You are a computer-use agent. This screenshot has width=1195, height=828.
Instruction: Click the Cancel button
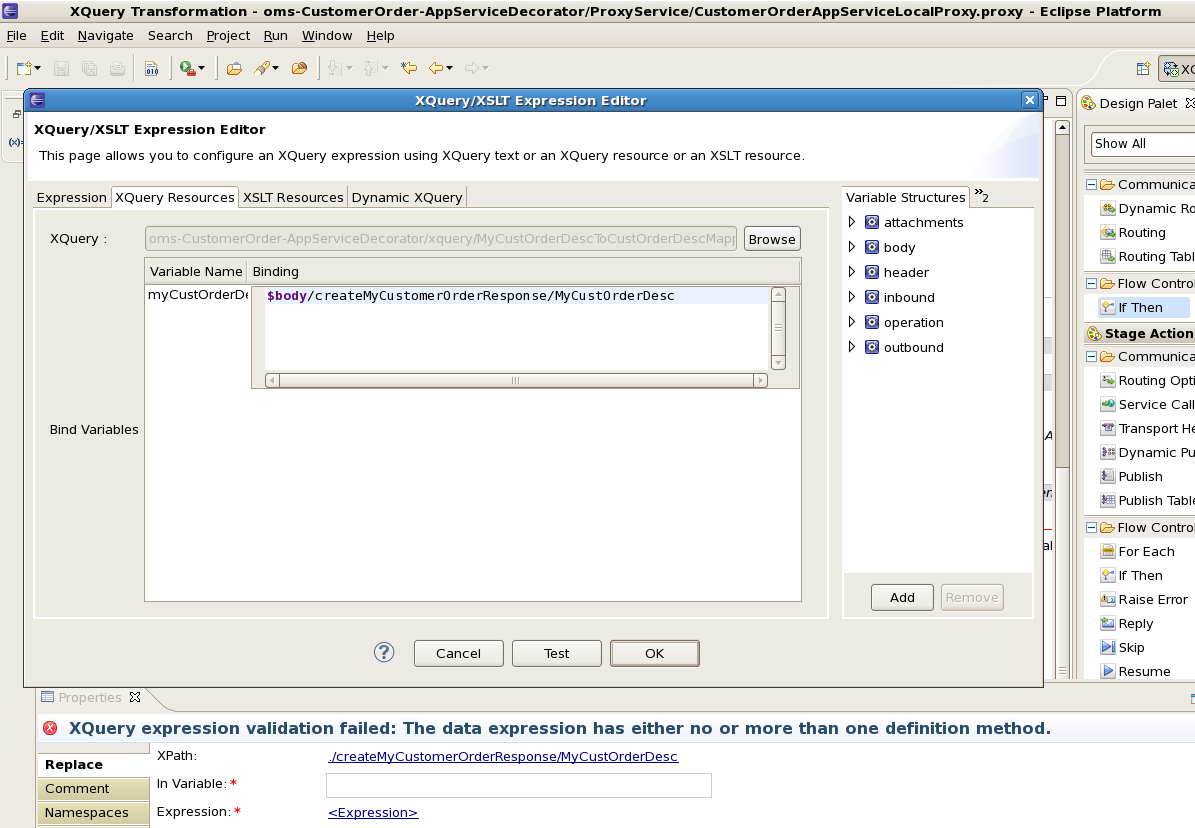tap(459, 653)
